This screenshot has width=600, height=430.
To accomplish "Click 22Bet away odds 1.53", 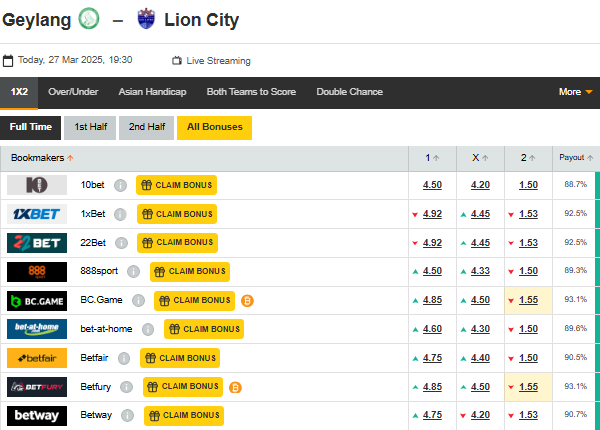I will pos(528,243).
